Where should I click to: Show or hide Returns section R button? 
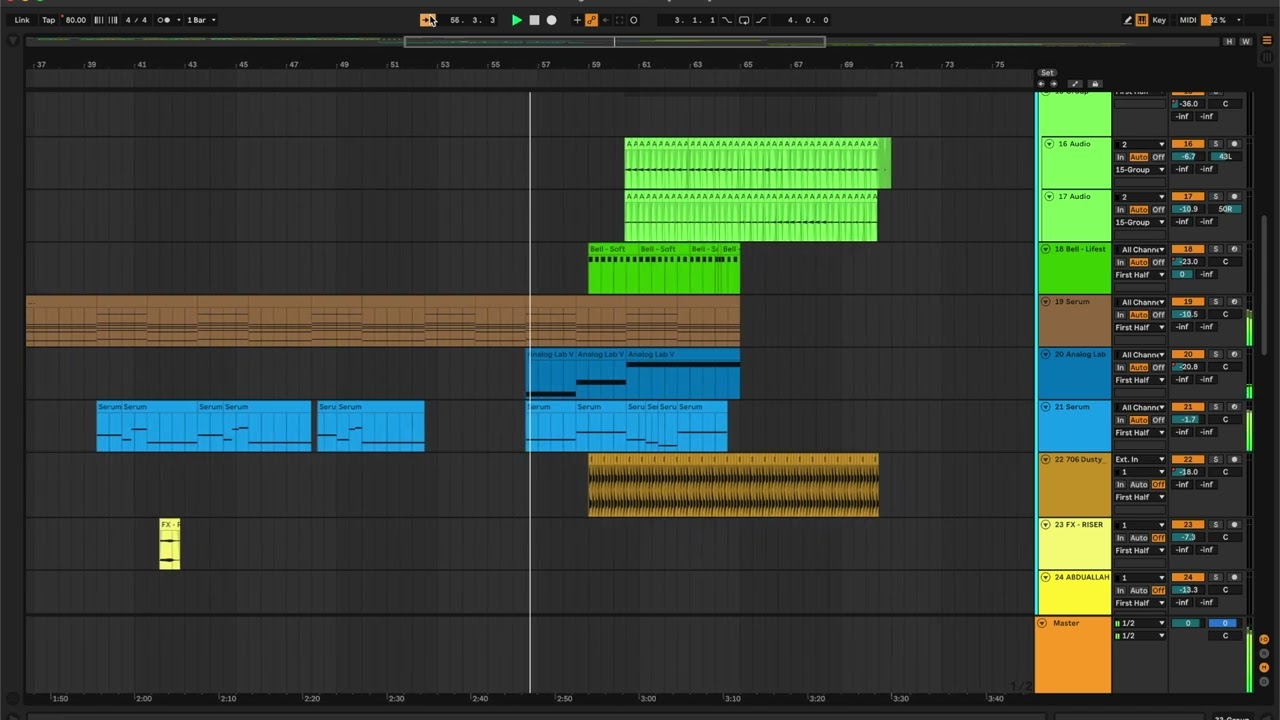click(1264, 653)
